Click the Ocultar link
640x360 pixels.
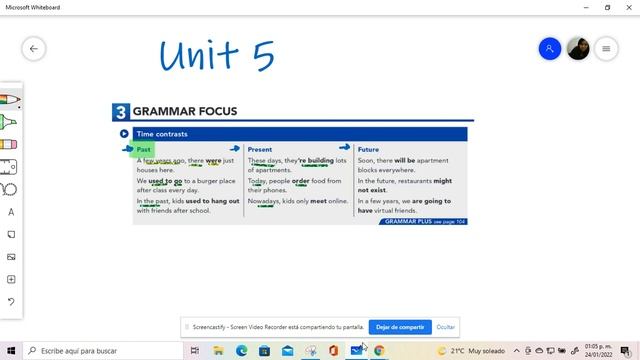click(x=445, y=327)
